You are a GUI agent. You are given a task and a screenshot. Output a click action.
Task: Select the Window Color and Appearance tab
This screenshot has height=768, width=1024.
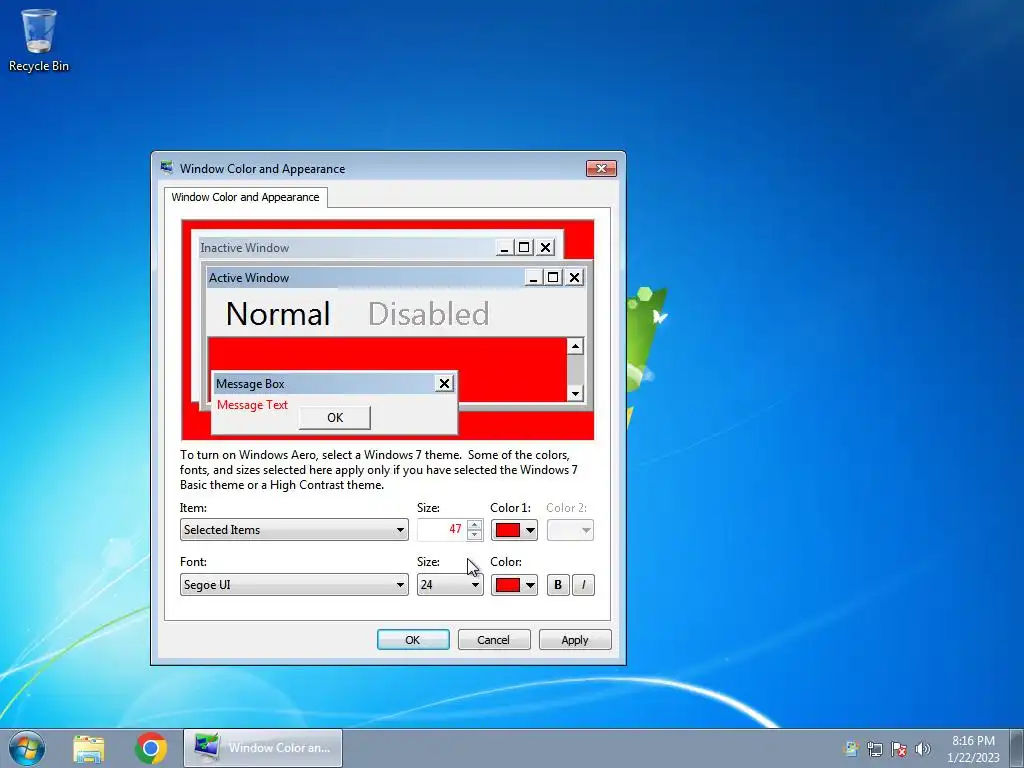(246, 197)
